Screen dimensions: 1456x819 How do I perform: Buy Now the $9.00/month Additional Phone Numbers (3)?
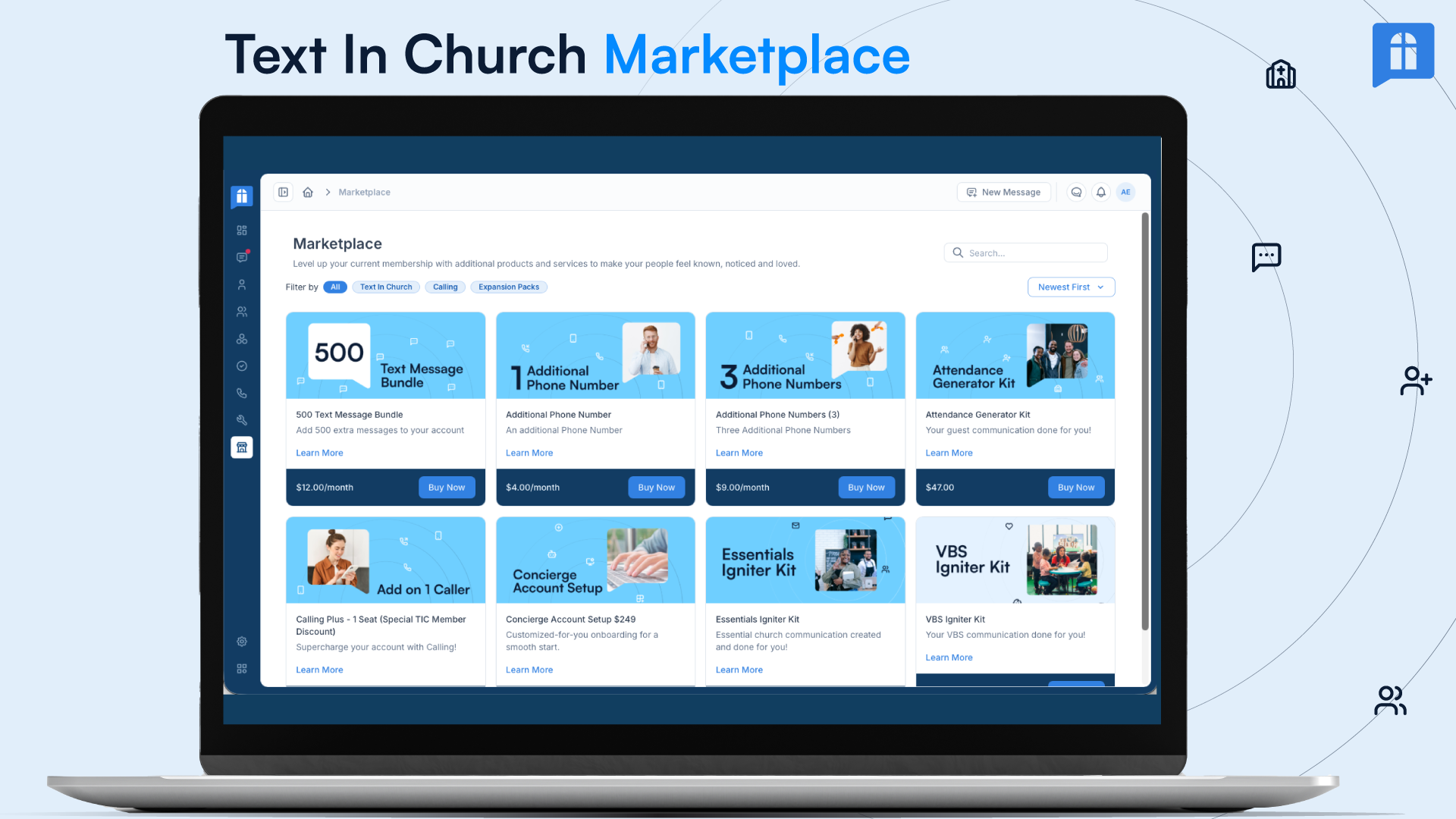[866, 488]
